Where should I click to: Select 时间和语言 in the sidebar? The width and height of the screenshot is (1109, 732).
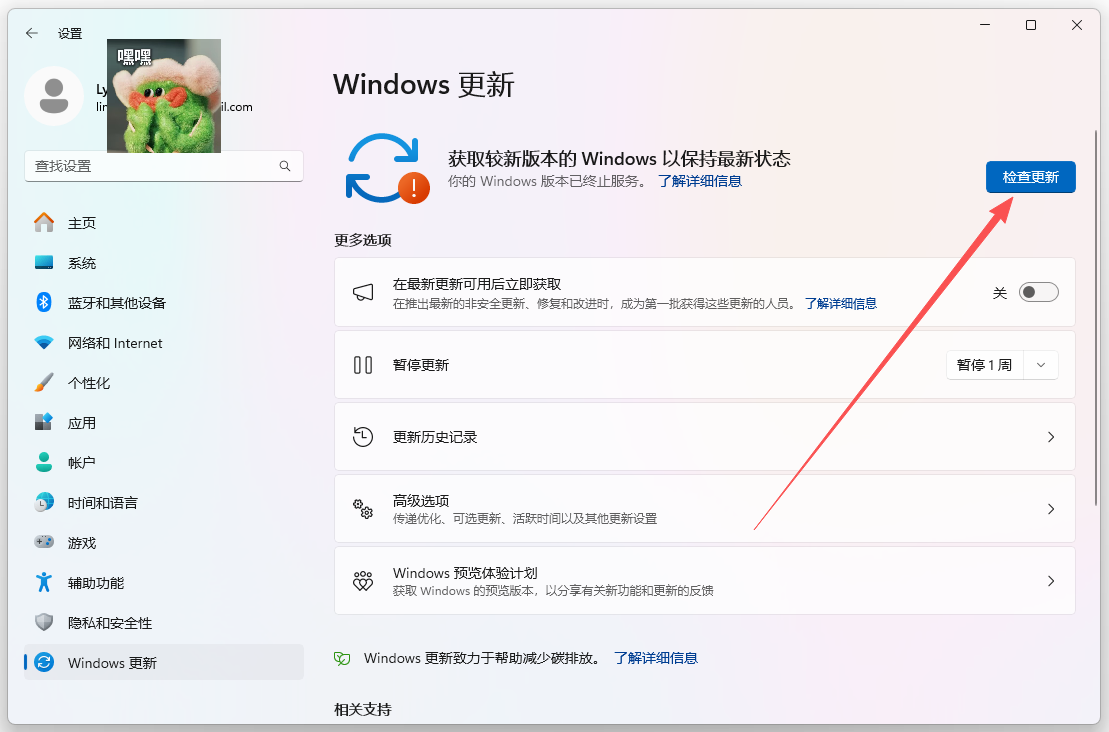tap(164, 503)
